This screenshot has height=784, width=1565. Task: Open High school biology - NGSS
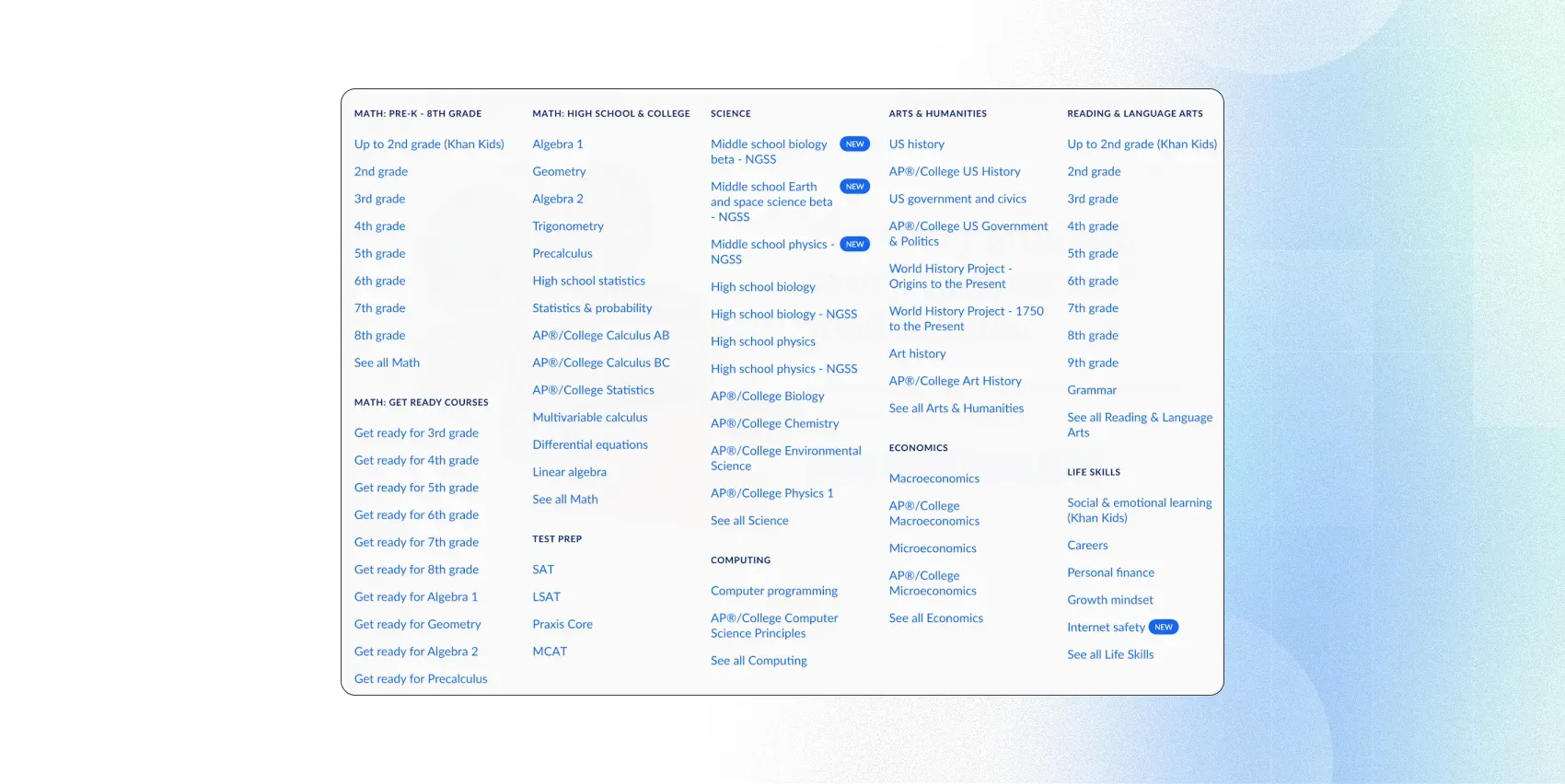[x=783, y=315]
